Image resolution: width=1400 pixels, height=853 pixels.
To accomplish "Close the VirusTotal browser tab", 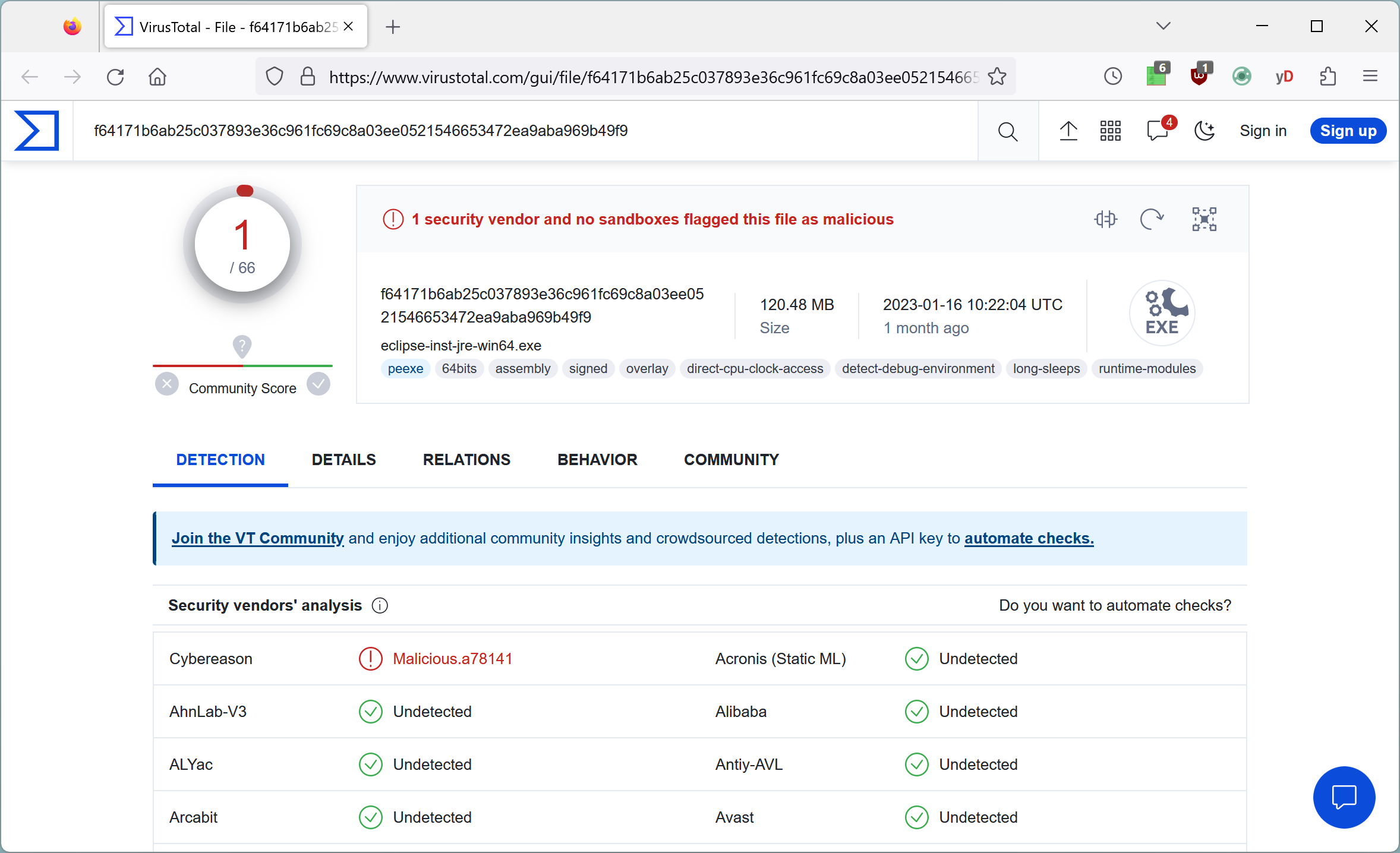I will point(349,27).
